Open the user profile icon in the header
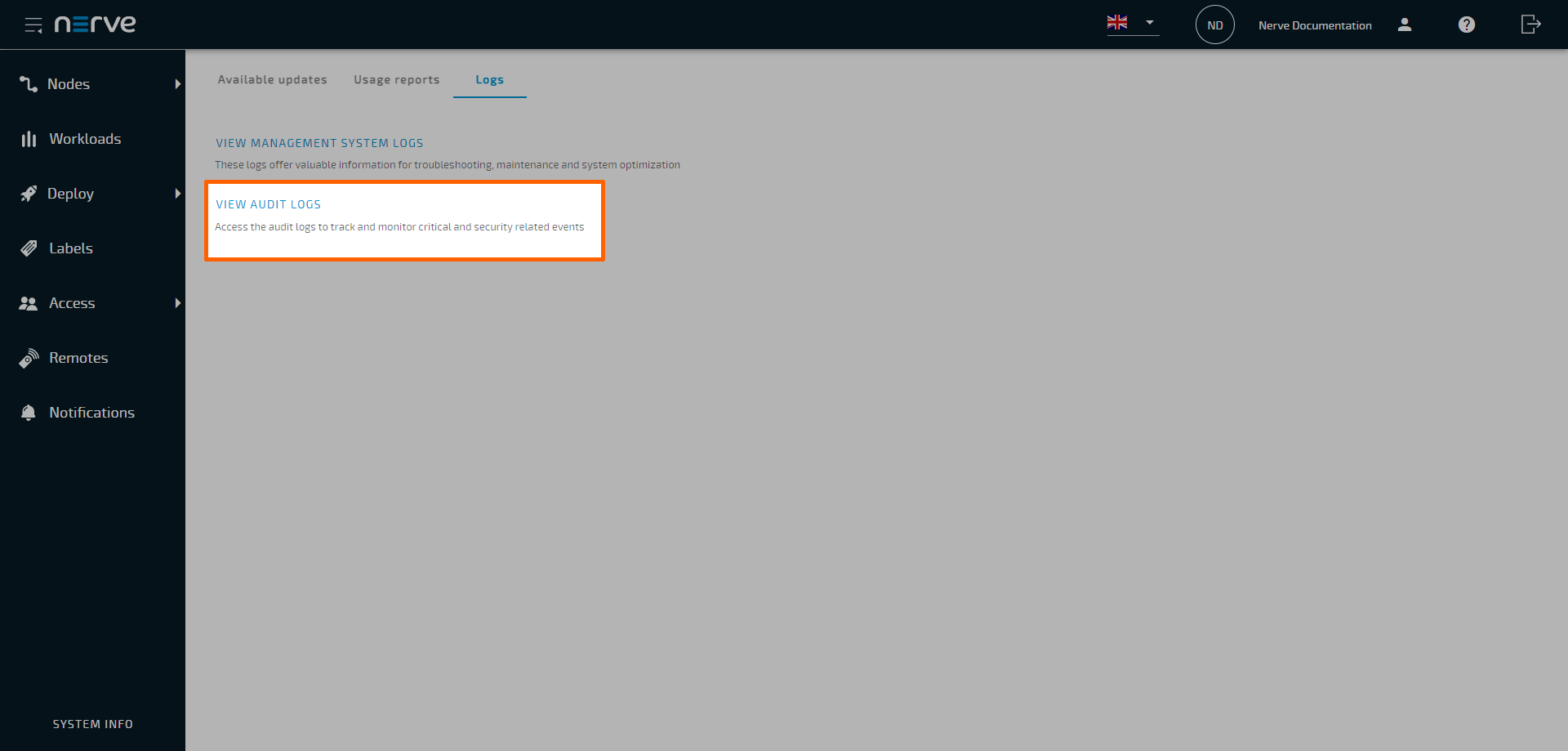The image size is (1568, 751). 1405,25
